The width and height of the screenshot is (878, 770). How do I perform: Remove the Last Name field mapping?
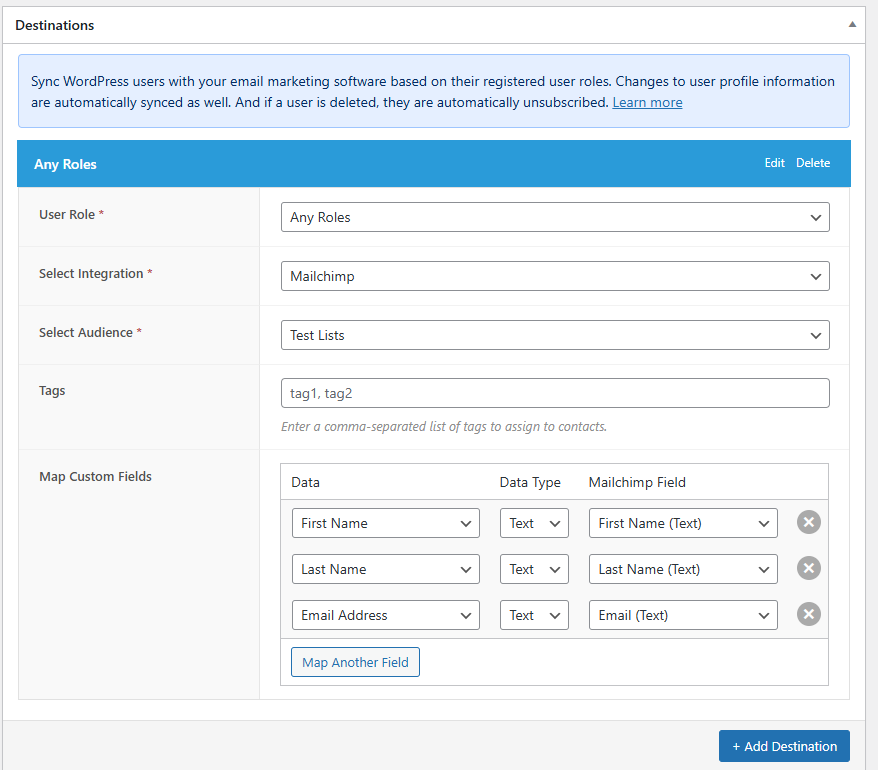click(808, 568)
